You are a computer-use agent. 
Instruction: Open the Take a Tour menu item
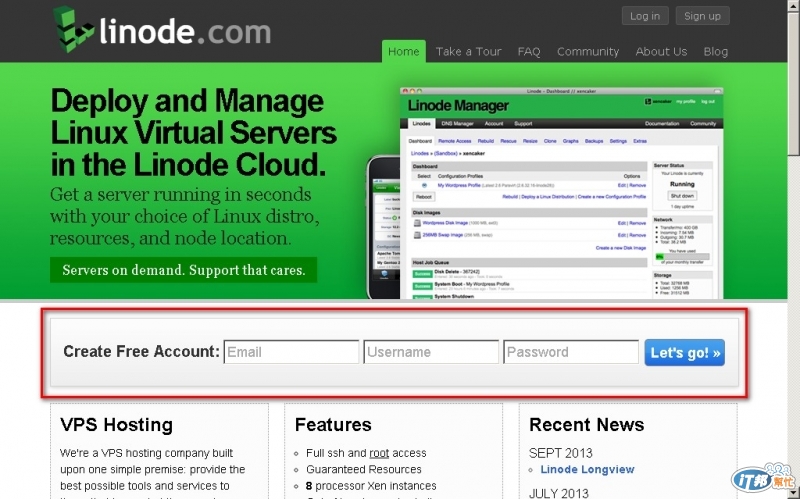pyautogui.click(x=468, y=52)
